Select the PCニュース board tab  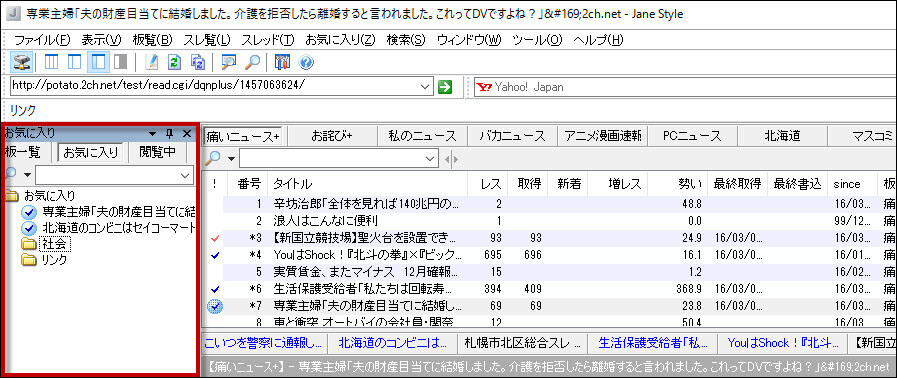692,136
